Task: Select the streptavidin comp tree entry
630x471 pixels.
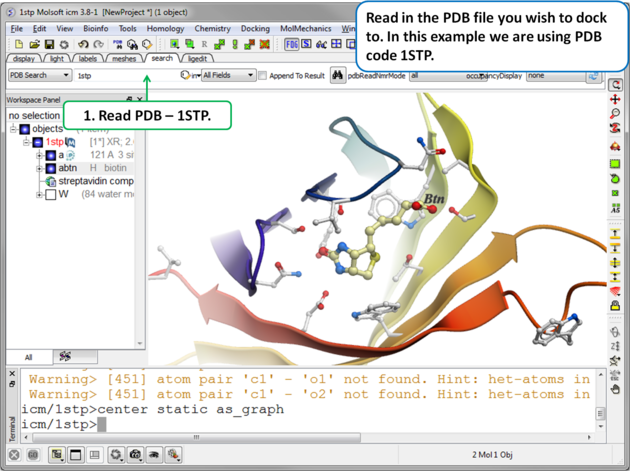Action: pyautogui.click(x=110, y=181)
